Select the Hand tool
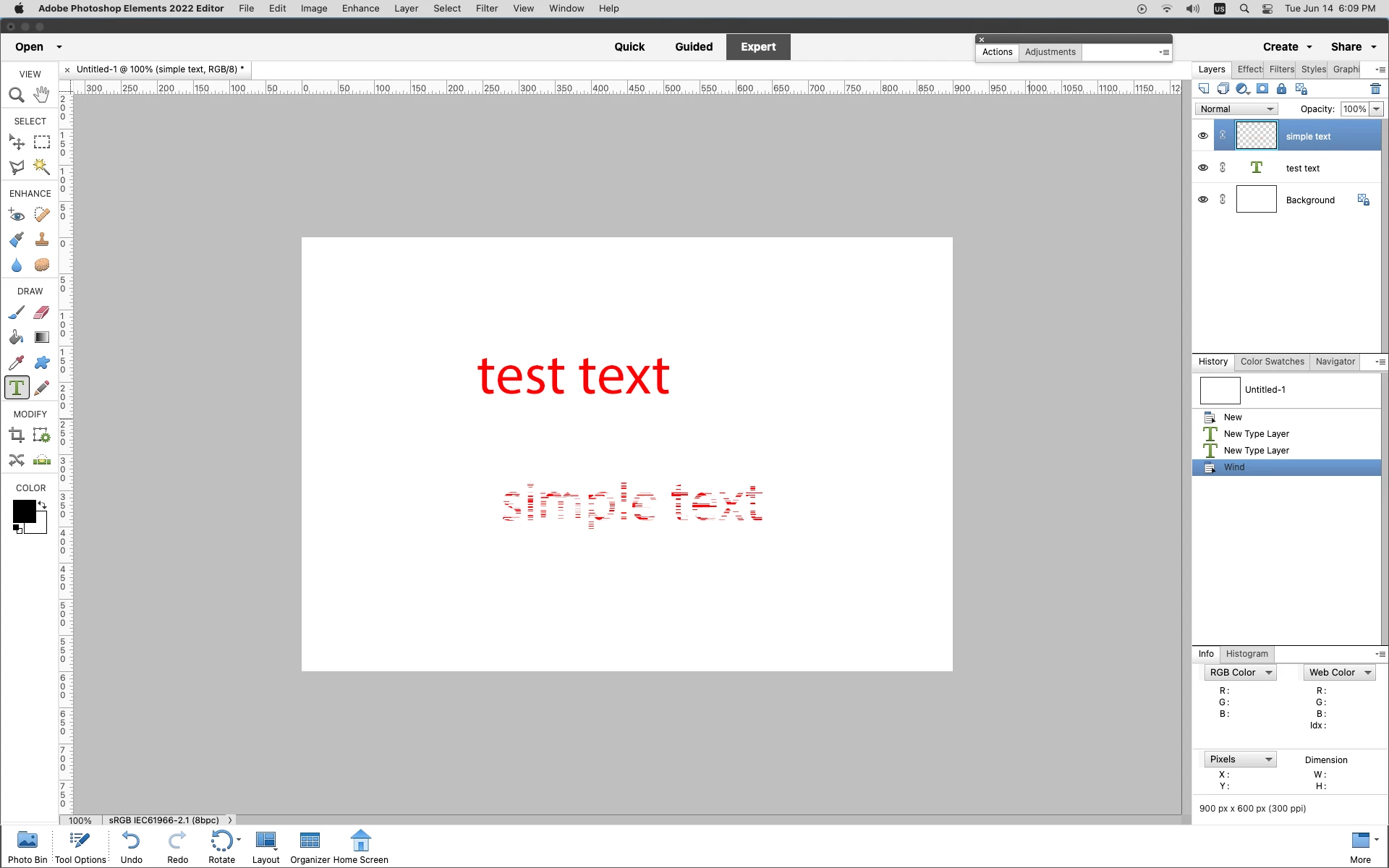The height and width of the screenshot is (868, 1389). [41, 95]
